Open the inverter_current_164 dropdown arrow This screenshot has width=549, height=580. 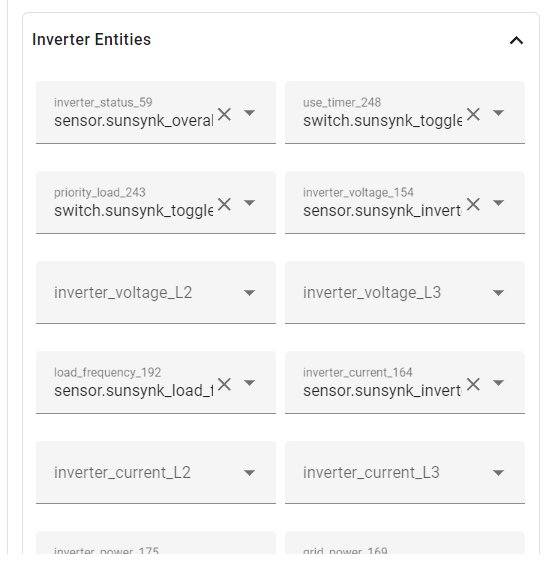coord(498,383)
